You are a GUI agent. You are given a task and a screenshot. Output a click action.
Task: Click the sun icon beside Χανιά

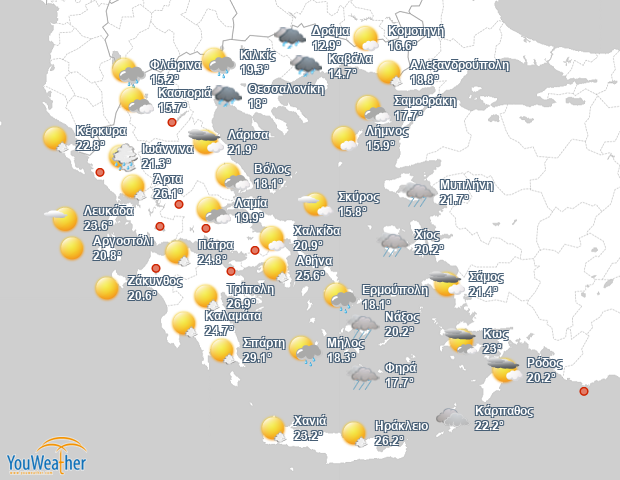(x=272, y=429)
